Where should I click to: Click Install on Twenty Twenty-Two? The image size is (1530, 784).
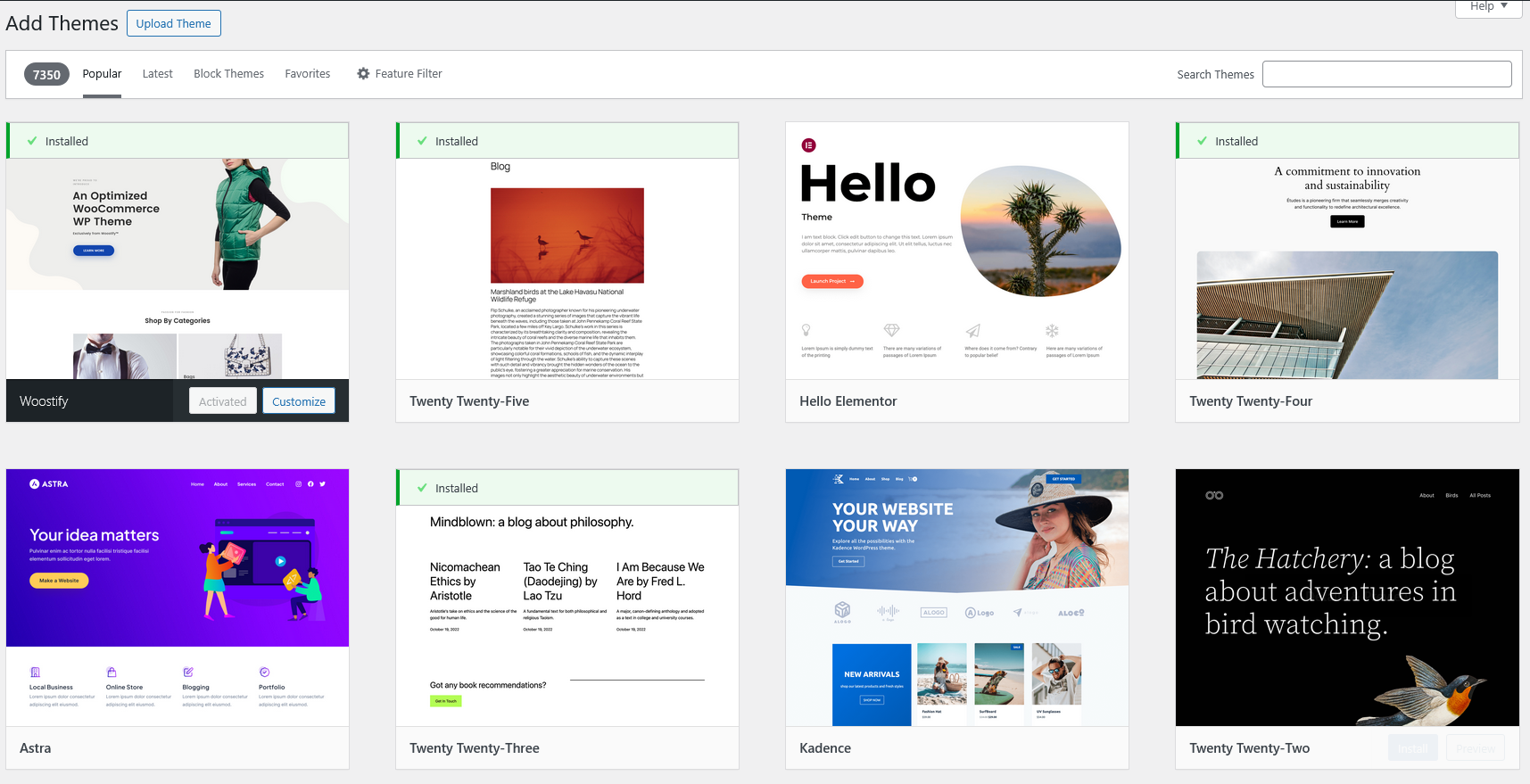1412,748
